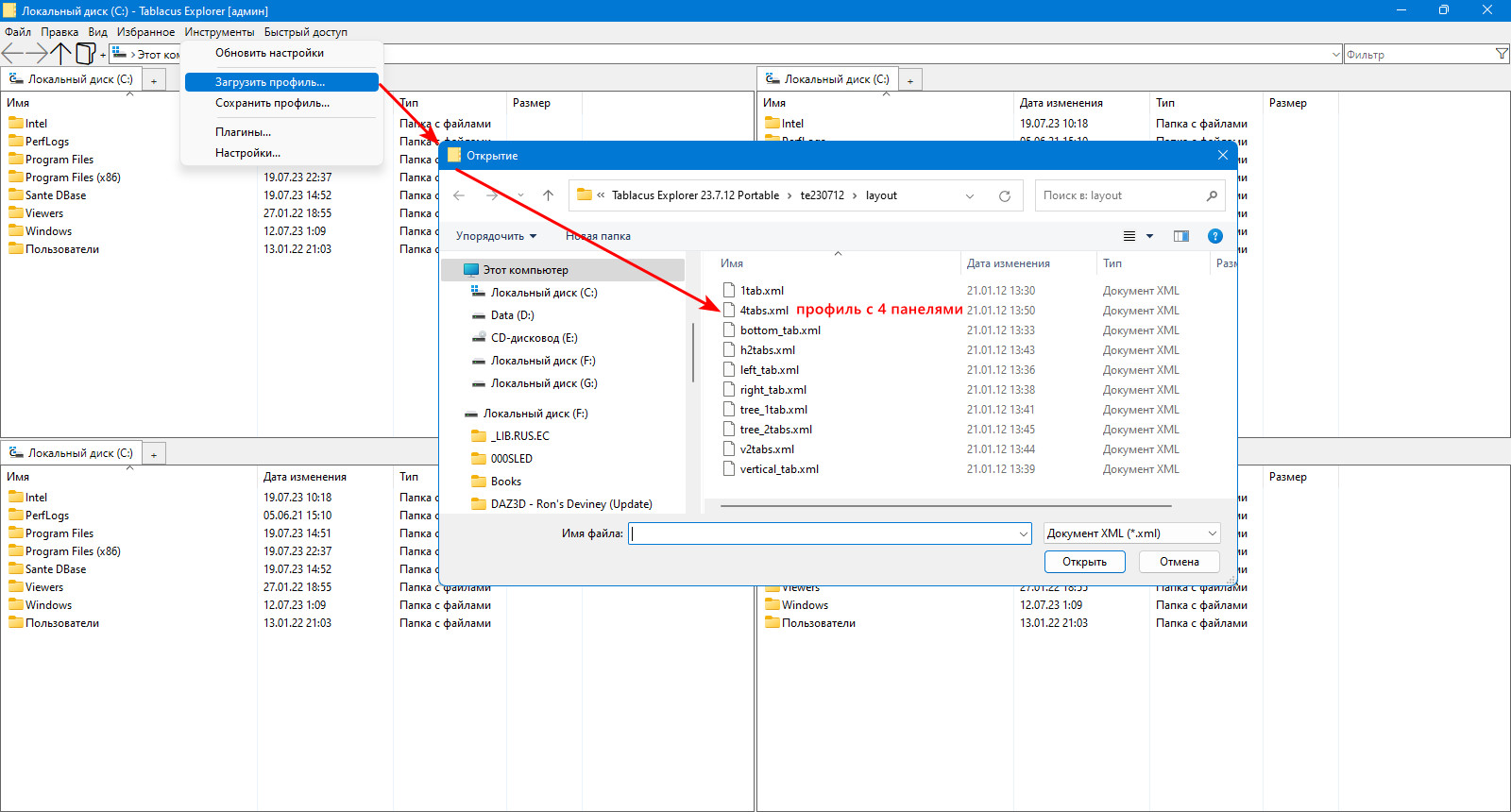This screenshot has height=812, width=1511.
Task: Click the Имя файла input field
Action: tap(829, 533)
